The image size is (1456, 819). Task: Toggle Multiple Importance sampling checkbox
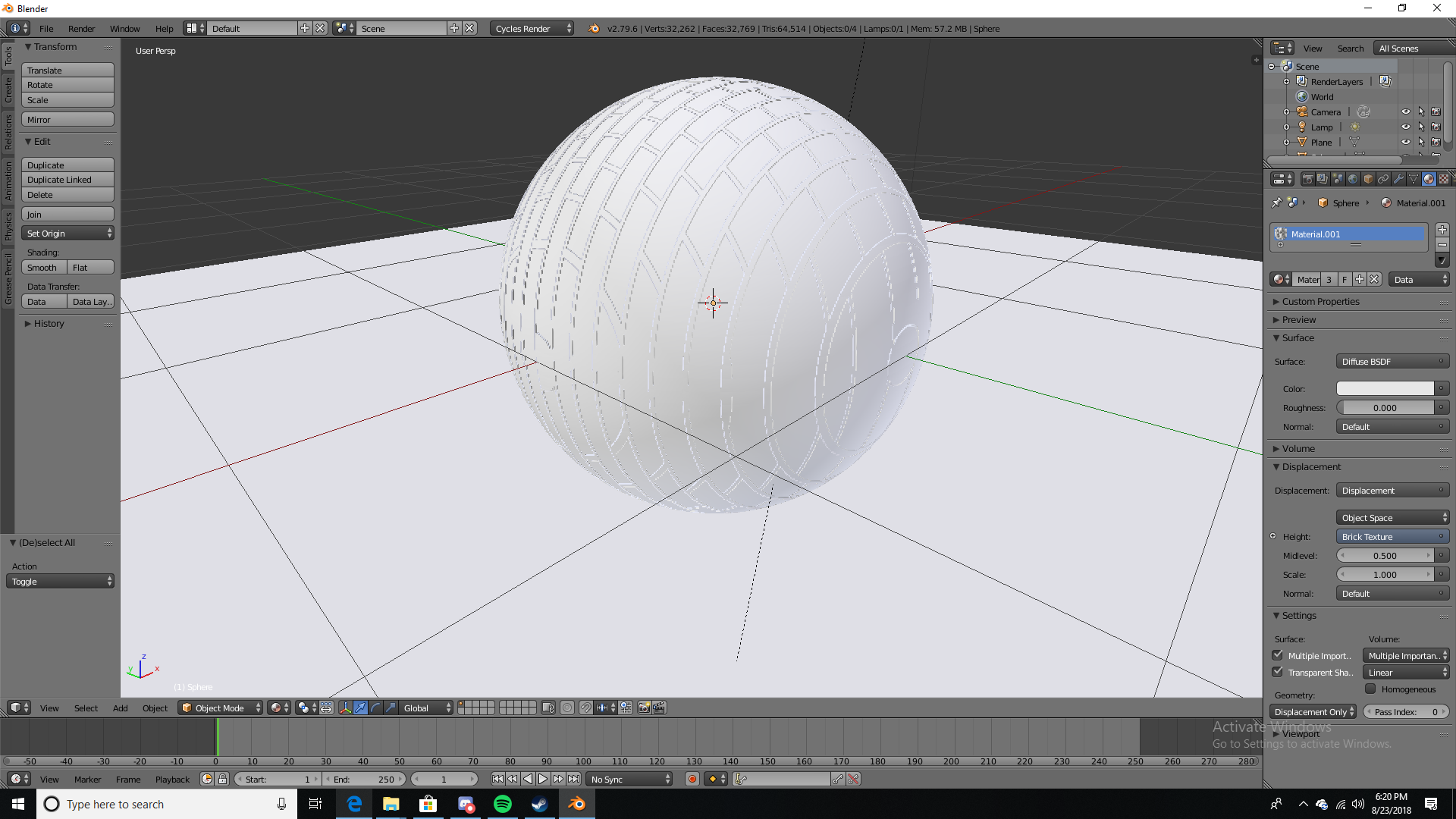1278,655
